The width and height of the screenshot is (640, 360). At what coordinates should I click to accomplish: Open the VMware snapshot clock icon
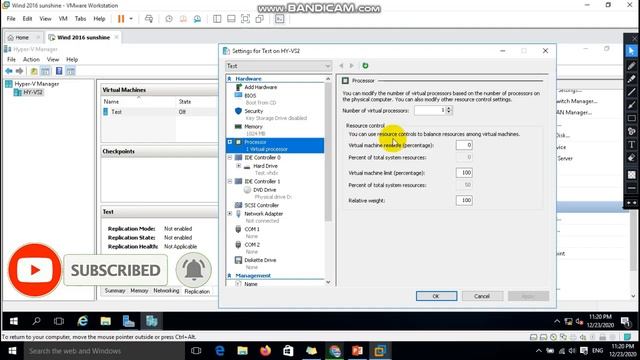tap(169, 19)
